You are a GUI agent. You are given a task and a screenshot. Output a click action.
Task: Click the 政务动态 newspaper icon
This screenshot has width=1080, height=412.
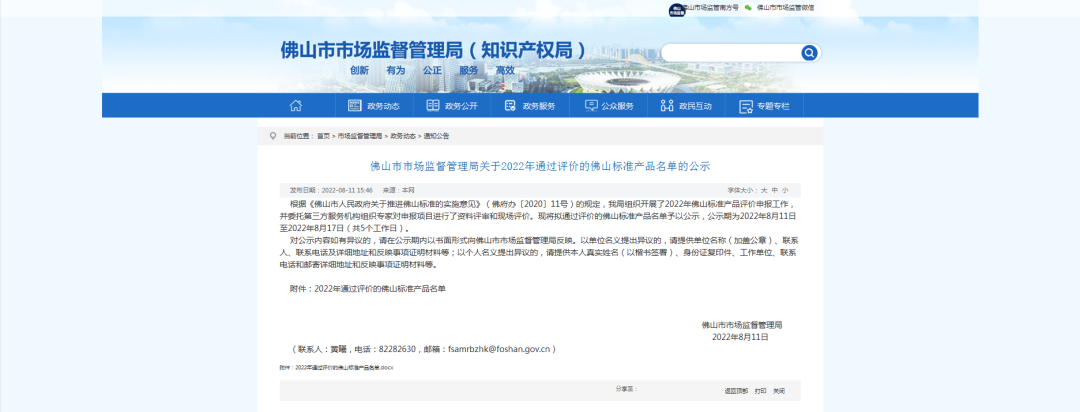pyautogui.click(x=355, y=105)
